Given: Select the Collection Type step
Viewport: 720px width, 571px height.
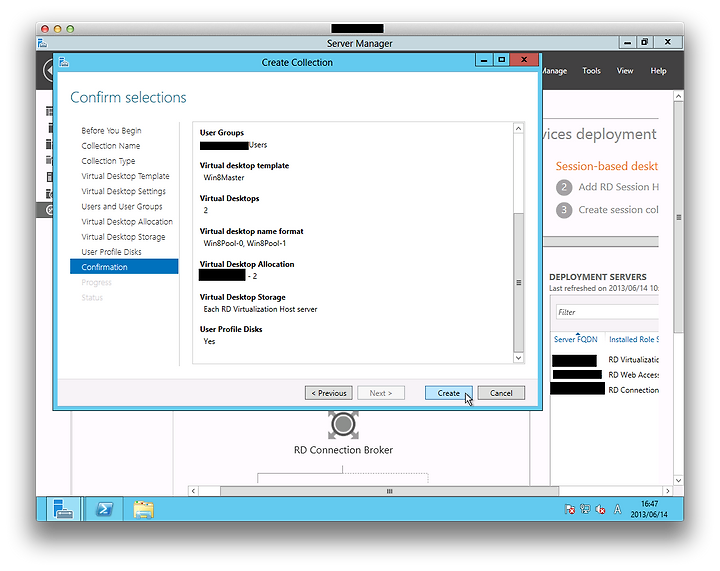Looking at the screenshot, I should tap(108, 161).
